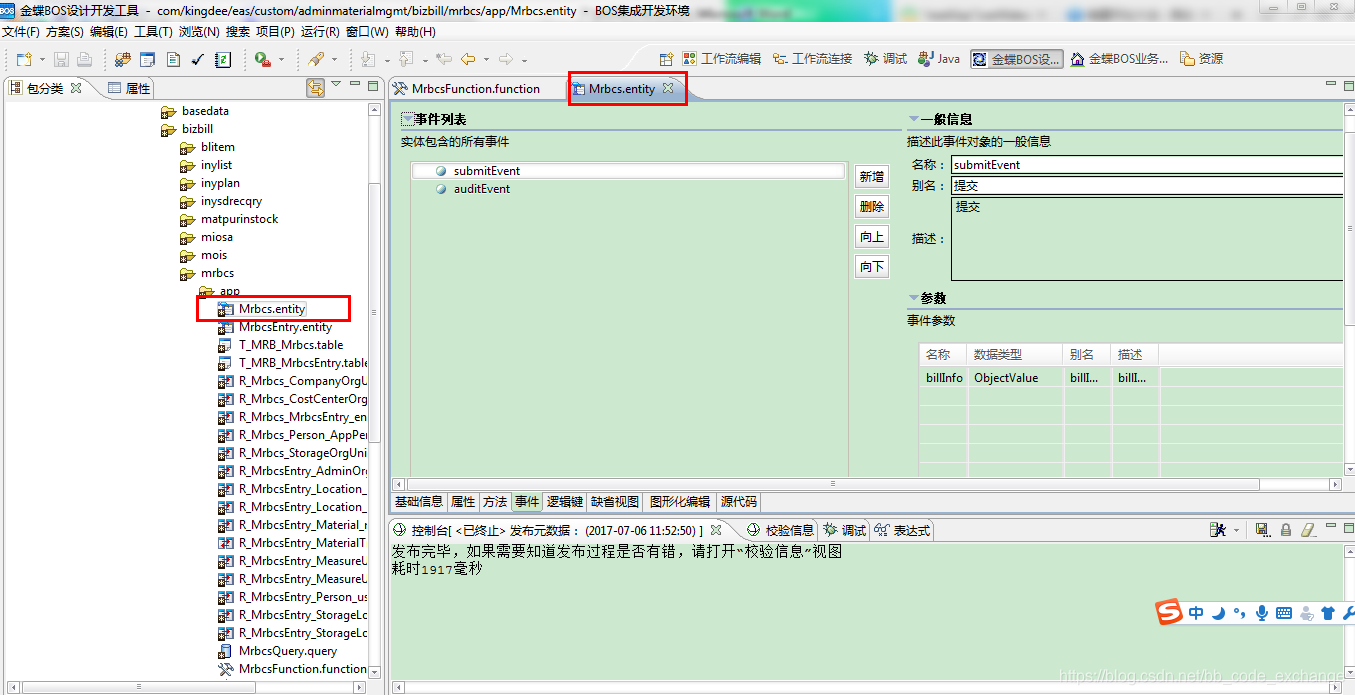Open the 项目(P) menu
The height and width of the screenshot is (695, 1355).
(x=275, y=32)
